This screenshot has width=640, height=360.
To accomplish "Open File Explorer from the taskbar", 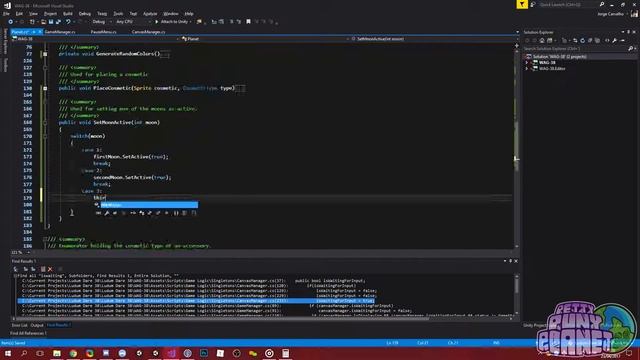I will click(57, 353).
